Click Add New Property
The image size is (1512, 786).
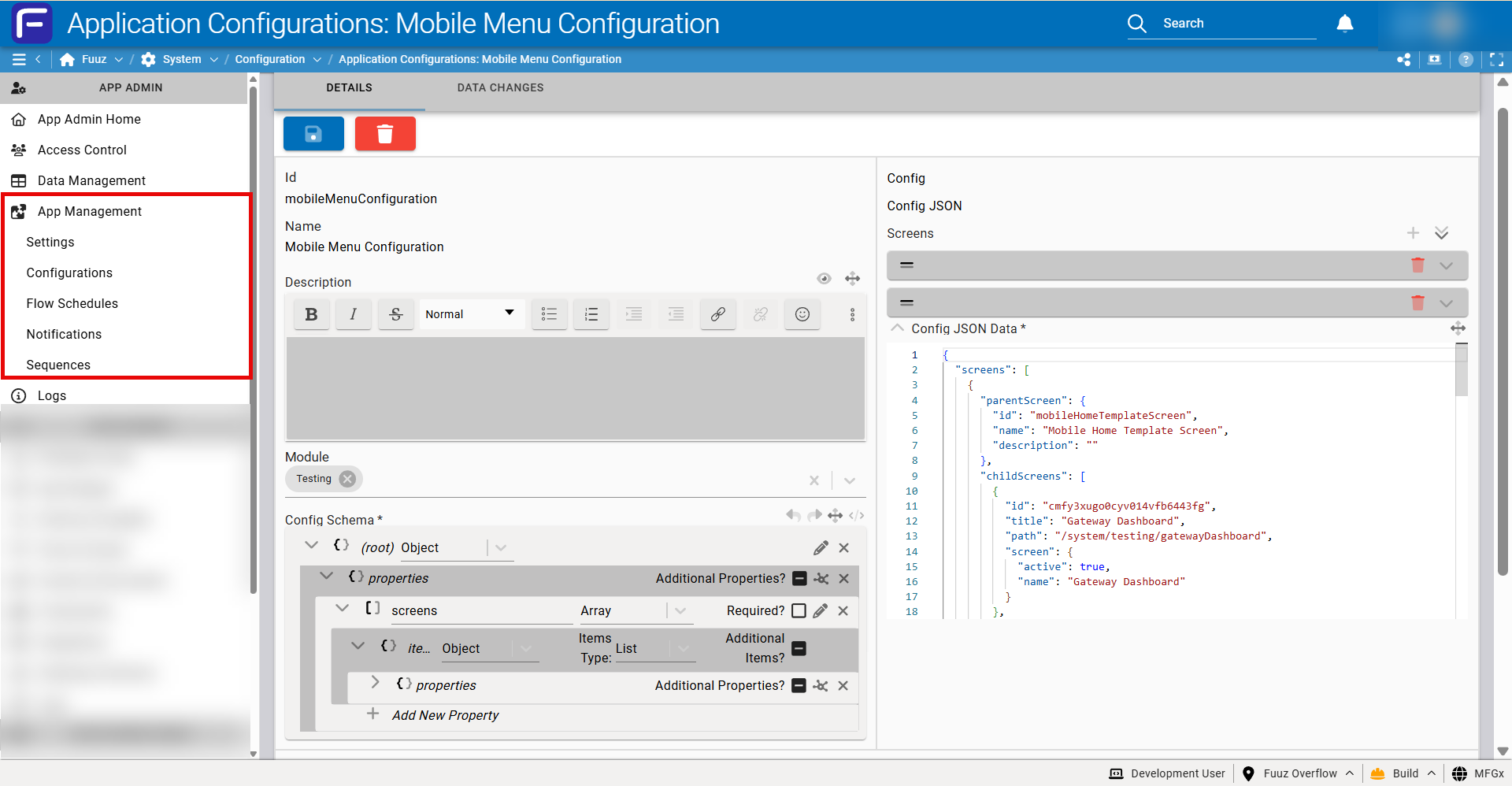coord(445,715)
